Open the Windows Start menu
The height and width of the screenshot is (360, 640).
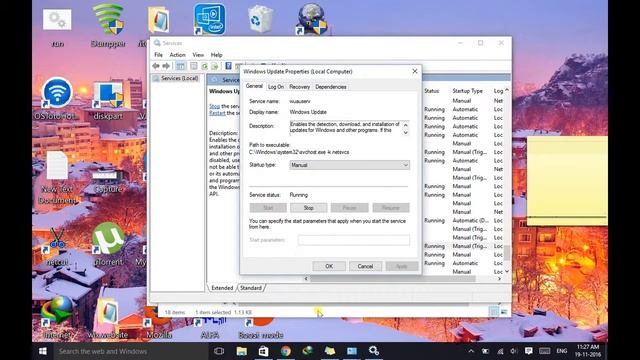(x=42, y=351)
